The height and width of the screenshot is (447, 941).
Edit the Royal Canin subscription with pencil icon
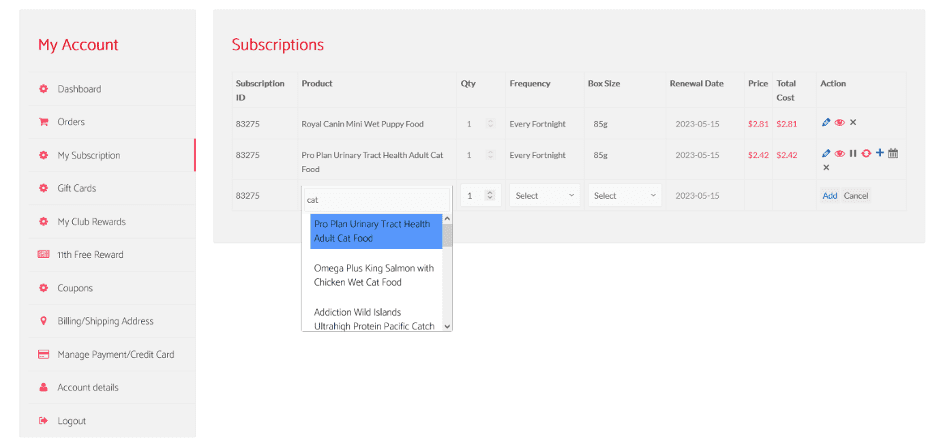coord(826,123)
